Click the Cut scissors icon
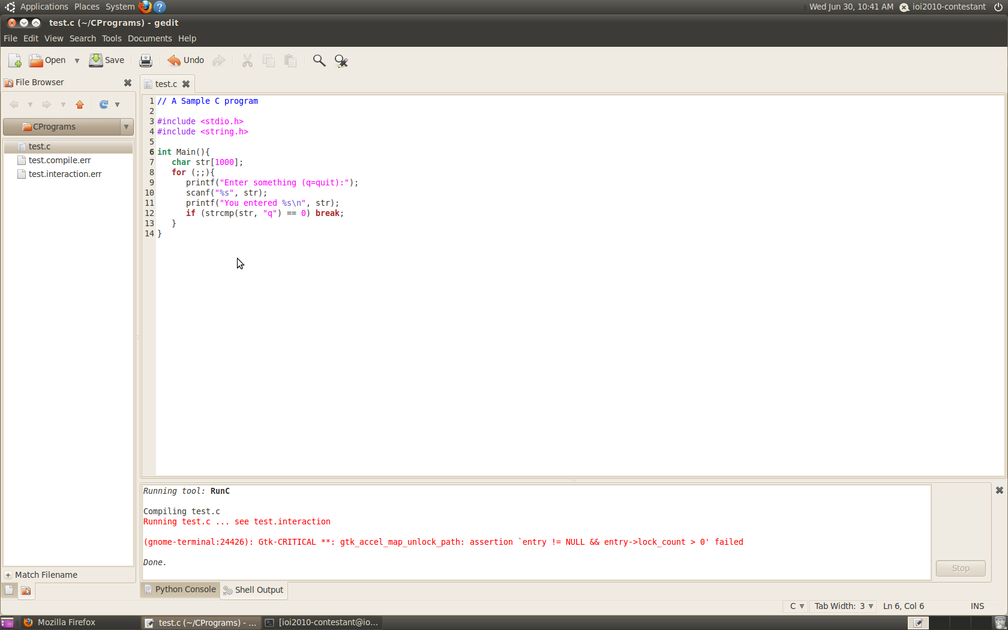The width and height of the screenshot is (1008, 630). tap(247, 60)
